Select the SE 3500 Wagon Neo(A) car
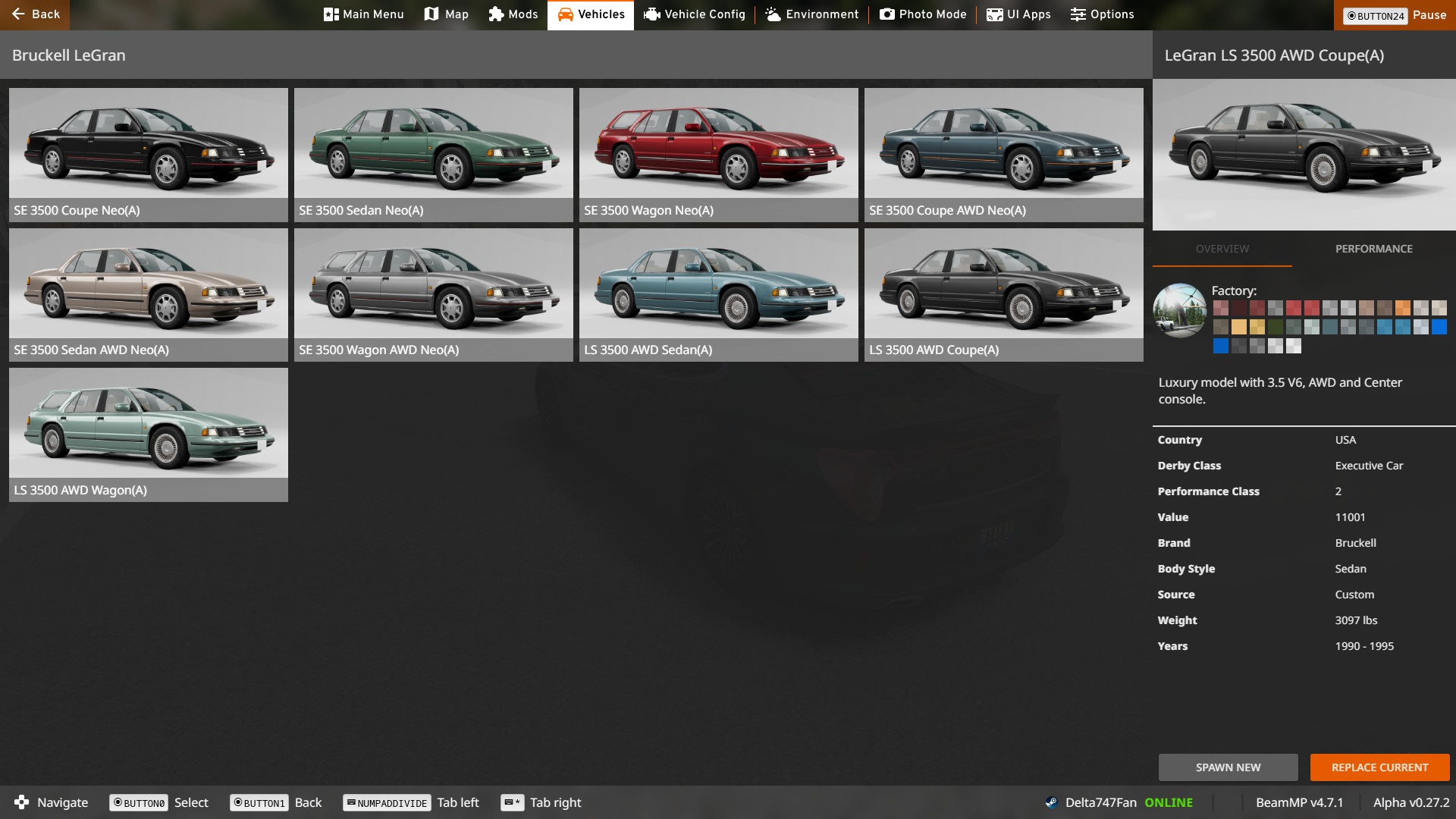This screenshot has width=1456, height=819. click(719, 155)
